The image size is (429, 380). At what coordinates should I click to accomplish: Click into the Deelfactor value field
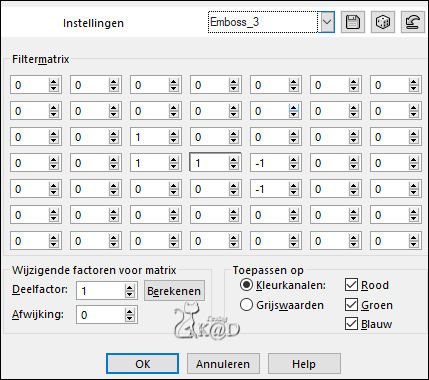click(101, 291)
